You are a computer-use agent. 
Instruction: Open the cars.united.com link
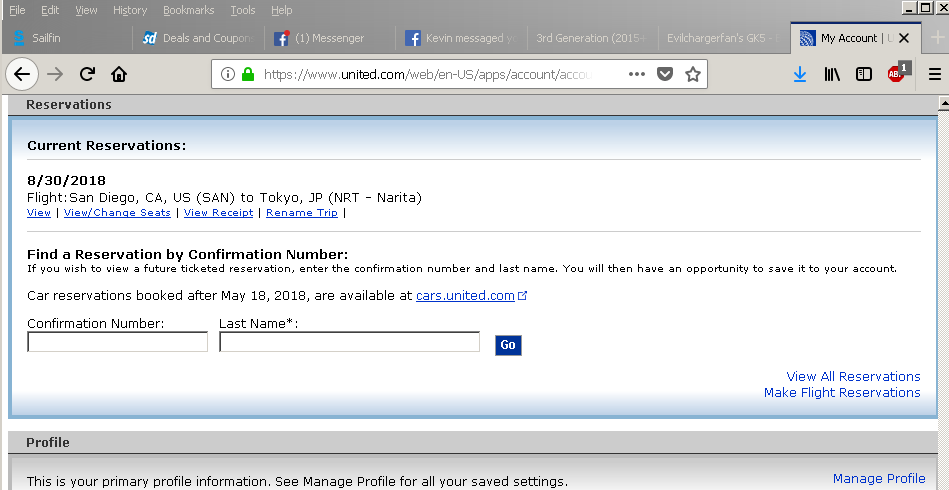click(465, 296)
